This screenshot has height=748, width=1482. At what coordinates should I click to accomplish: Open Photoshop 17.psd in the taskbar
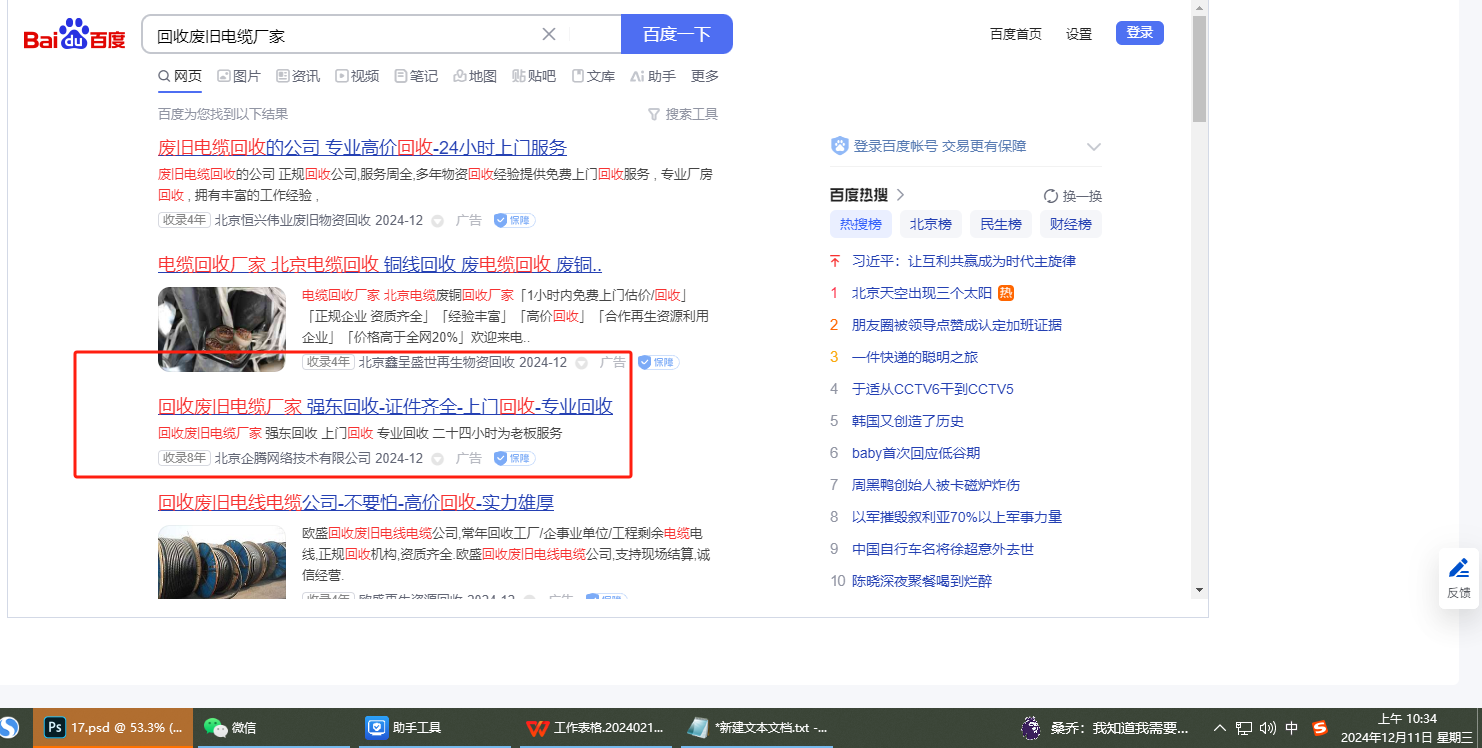(115, 727)
